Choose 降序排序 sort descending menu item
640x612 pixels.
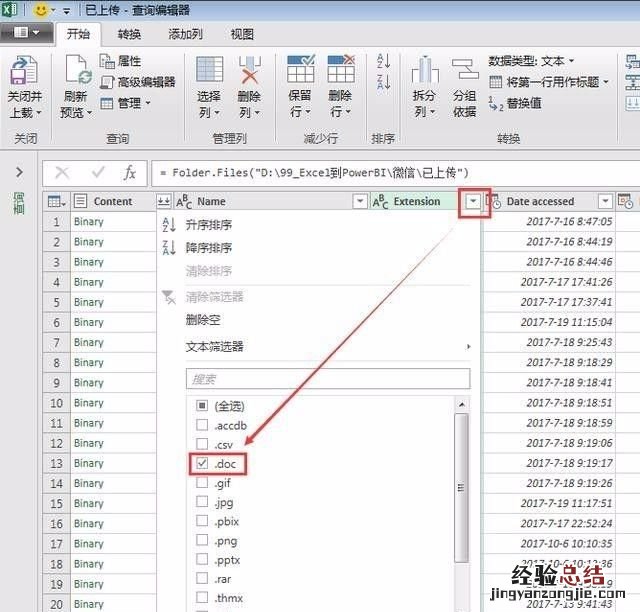pos(209,248)
